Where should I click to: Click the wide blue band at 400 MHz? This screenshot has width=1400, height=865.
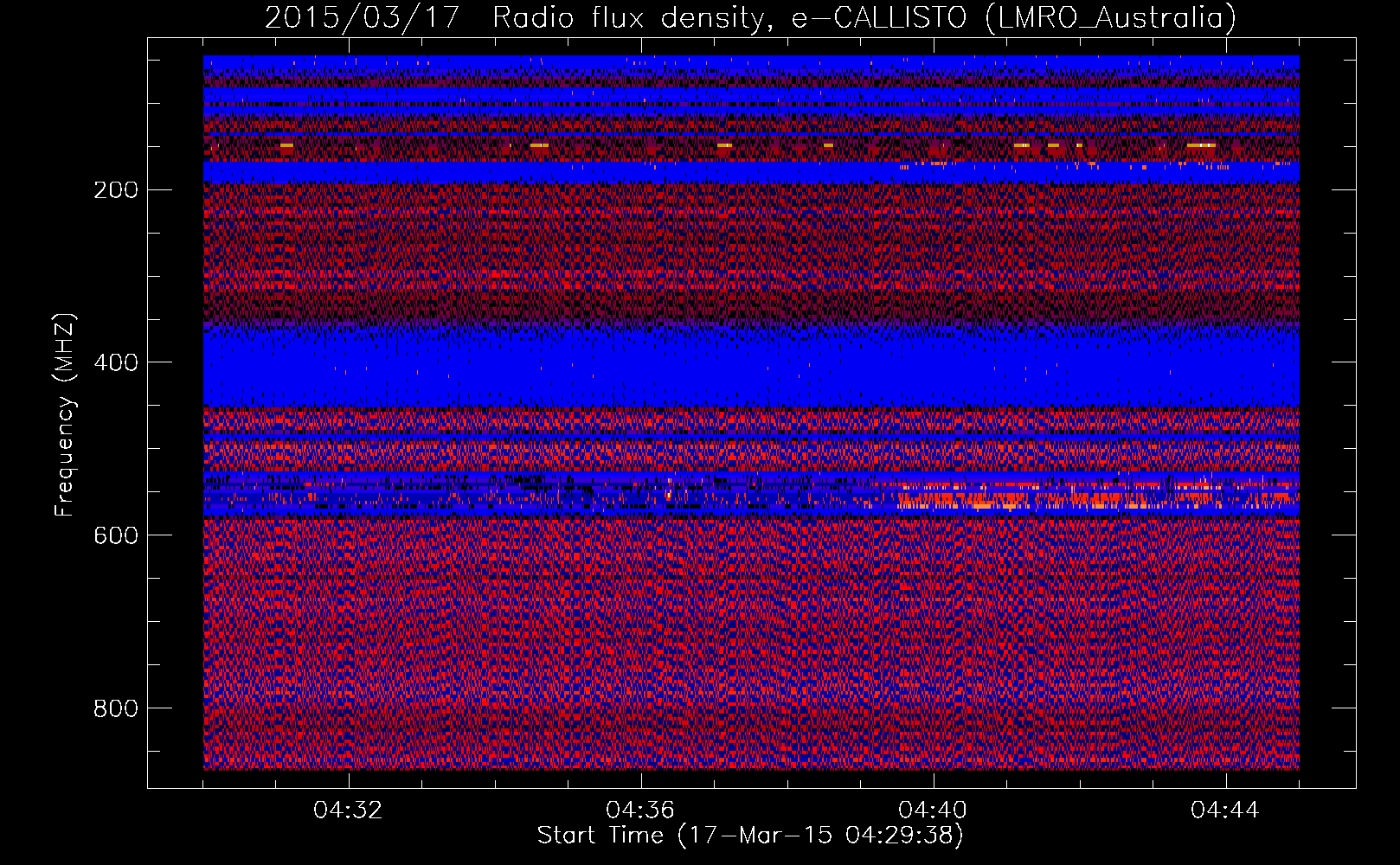coord(751,368)
